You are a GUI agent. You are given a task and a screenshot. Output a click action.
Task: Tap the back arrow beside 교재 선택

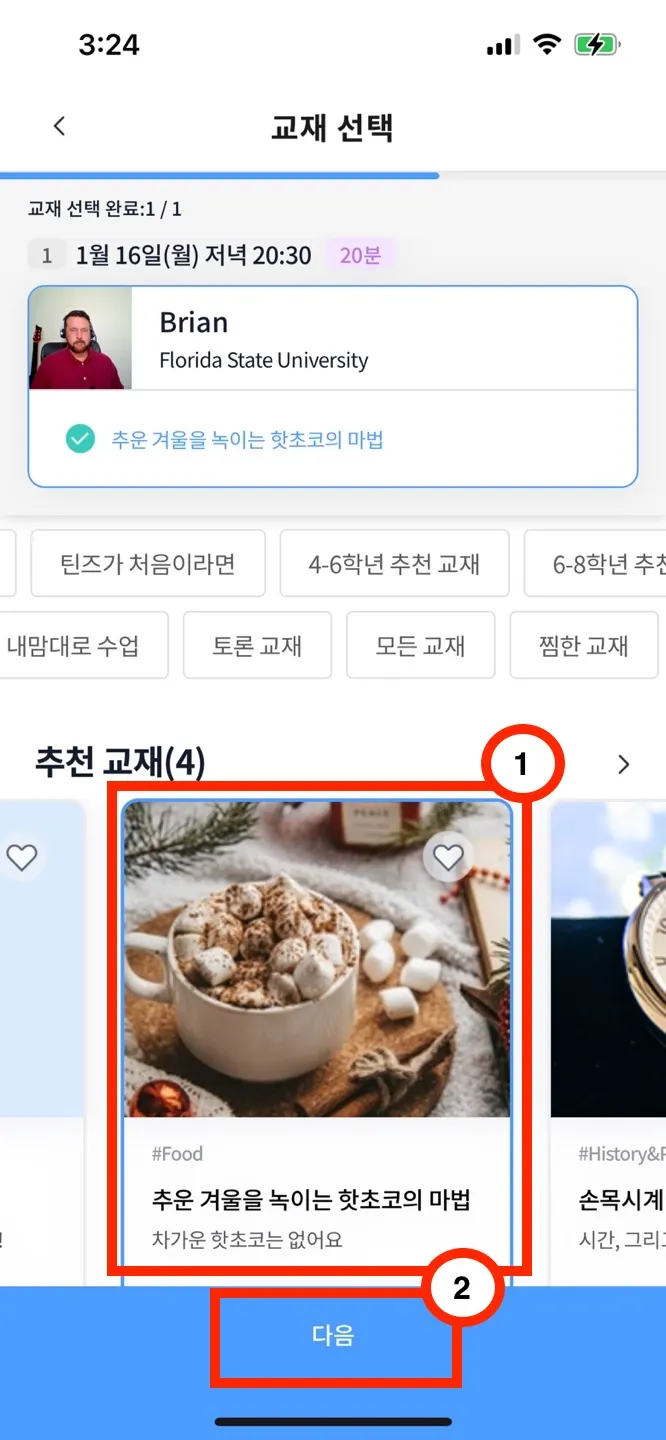click(x=59, y=126)
